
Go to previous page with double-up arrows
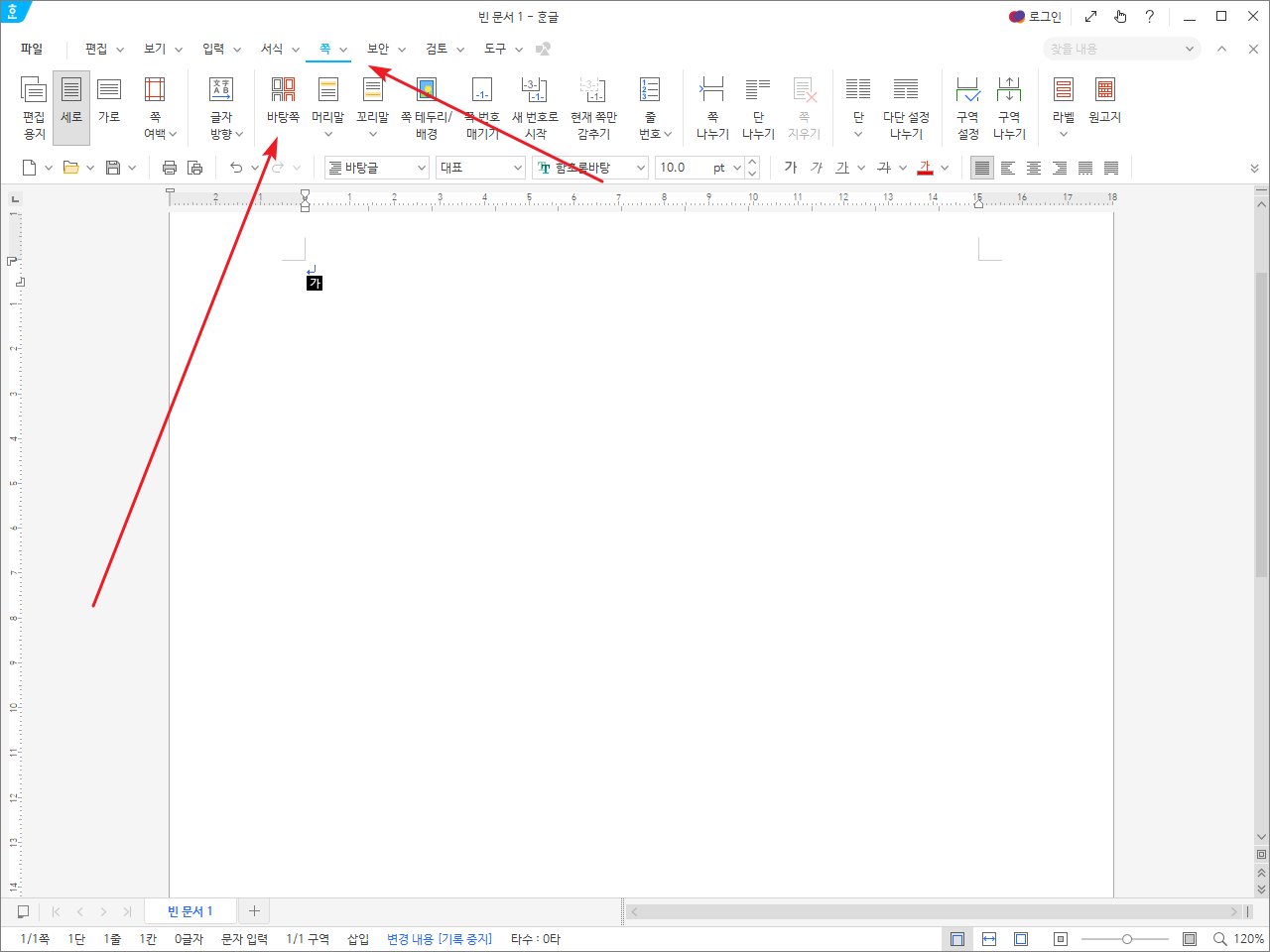(1262, 873)
